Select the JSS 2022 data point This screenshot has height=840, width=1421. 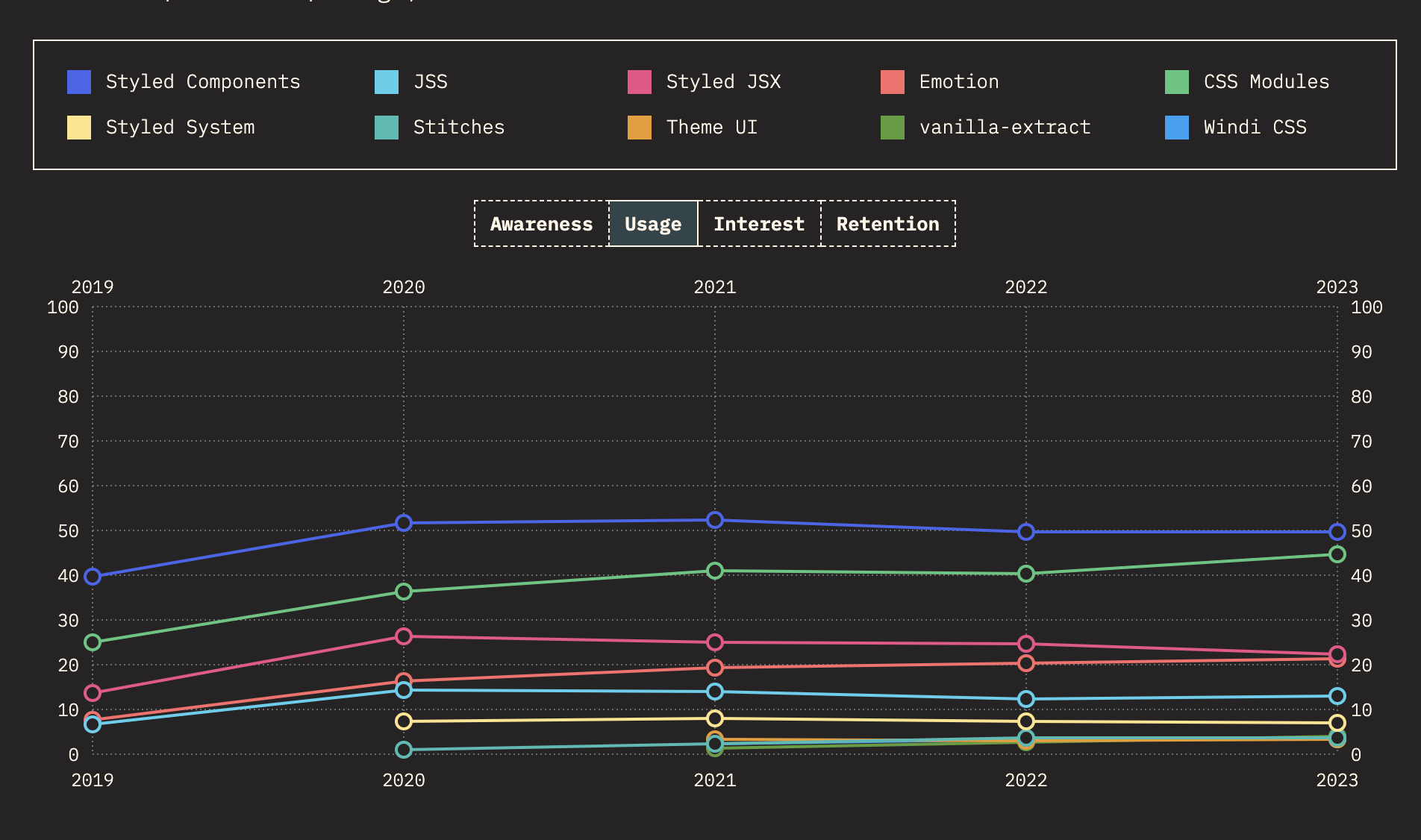tap(1026, 699)
